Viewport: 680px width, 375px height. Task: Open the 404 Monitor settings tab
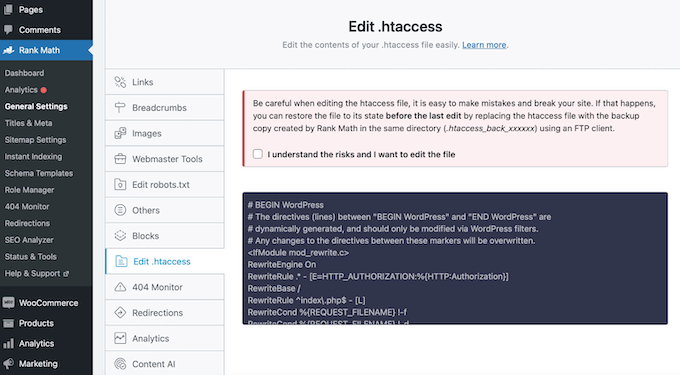(x=164, y=287)
